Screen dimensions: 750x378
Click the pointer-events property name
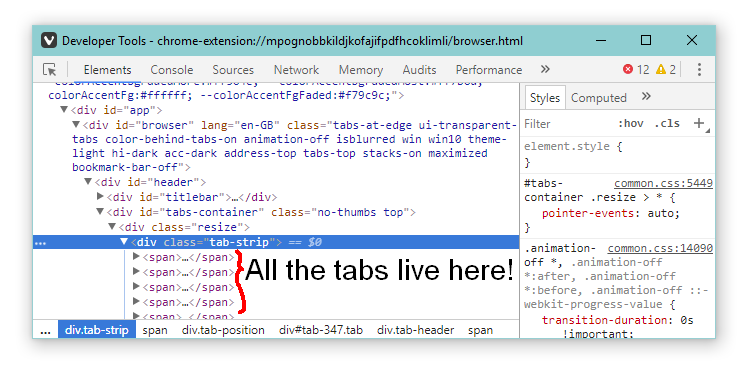(589, 213)
